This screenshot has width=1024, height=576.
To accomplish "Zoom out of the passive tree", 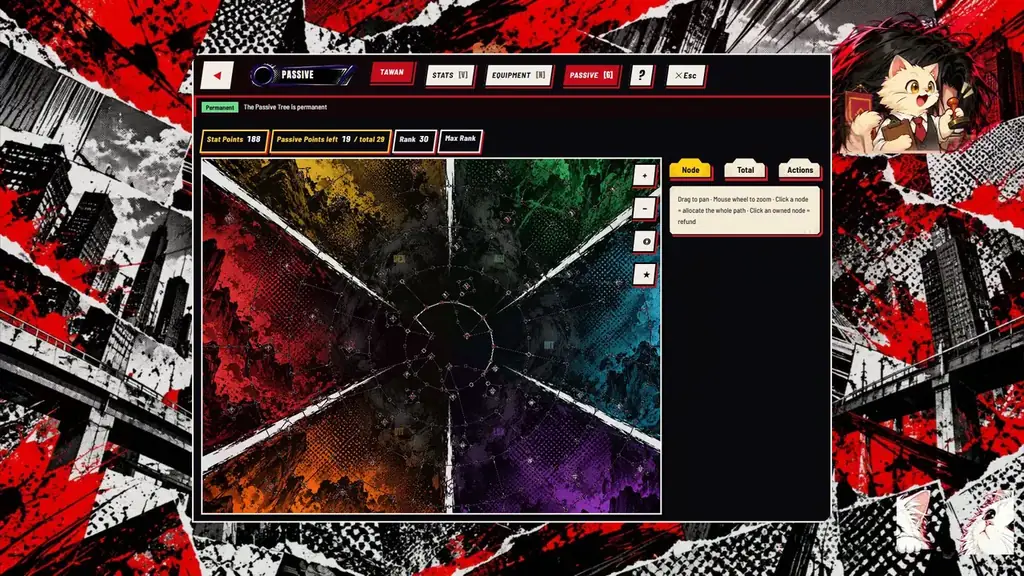I will (x=645, y=209).
